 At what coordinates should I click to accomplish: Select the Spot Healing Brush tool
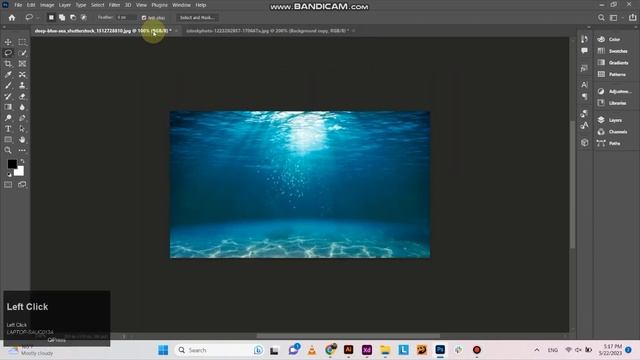click(22, 75)
